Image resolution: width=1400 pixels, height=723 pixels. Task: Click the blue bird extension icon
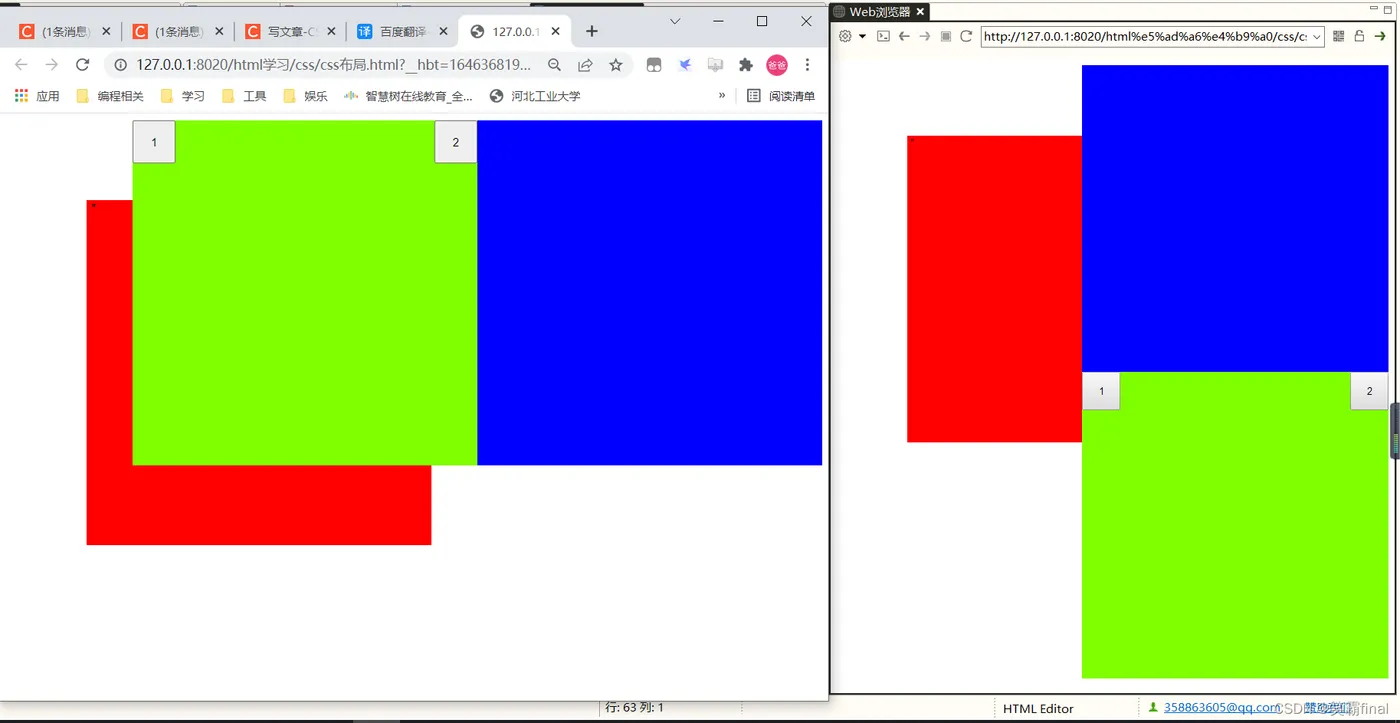pos(685,65)
